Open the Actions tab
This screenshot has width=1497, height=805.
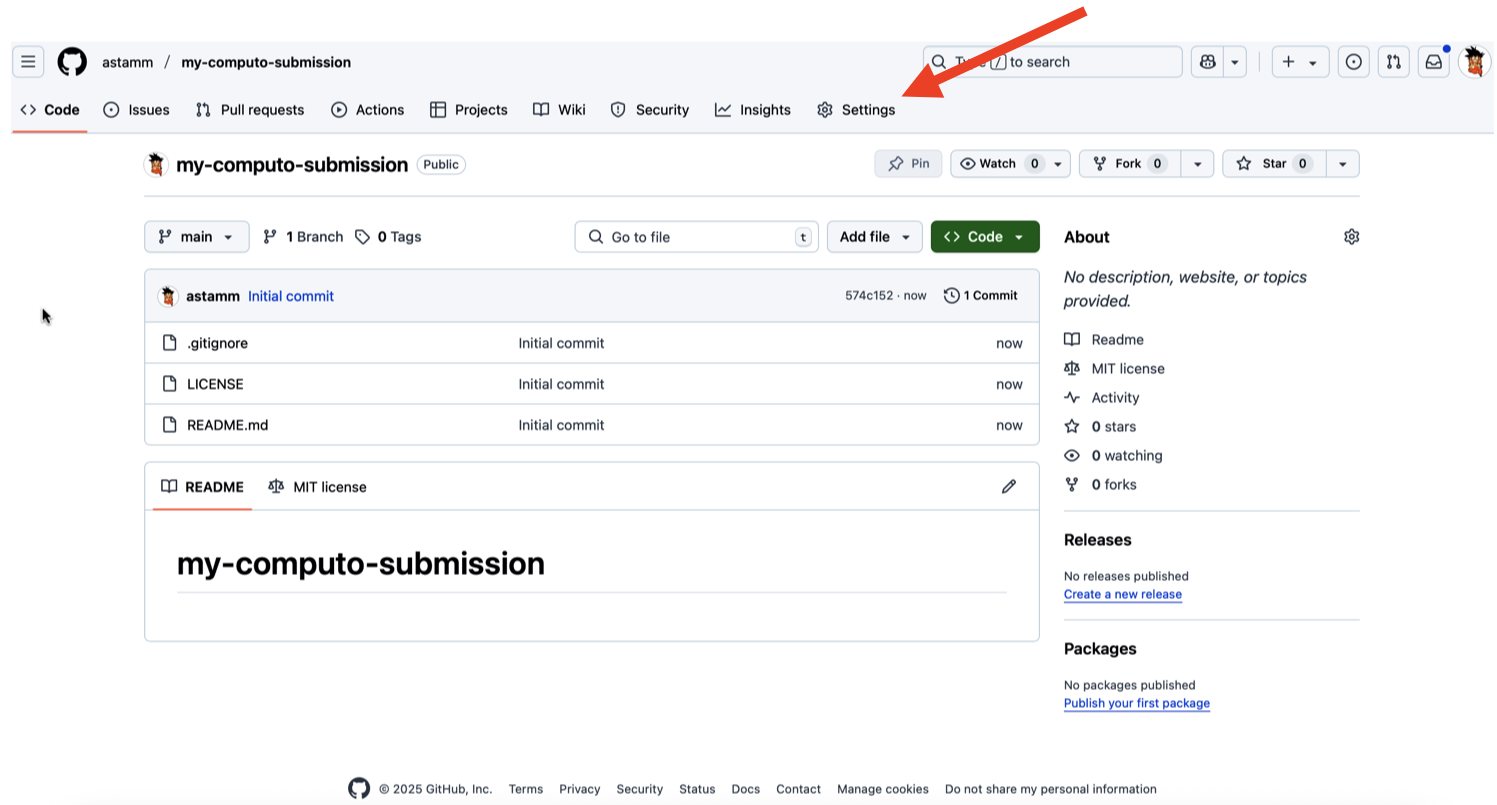pos(368,110)
